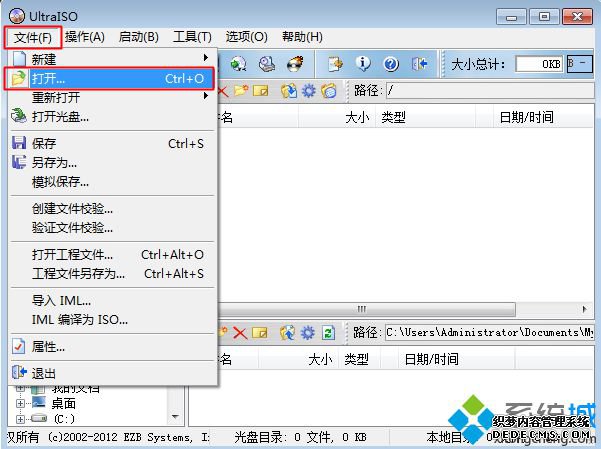Click the extract files icon in upper pane
Image resolution: width=601 pixels, height=449 pixels.
coord(289,91)
